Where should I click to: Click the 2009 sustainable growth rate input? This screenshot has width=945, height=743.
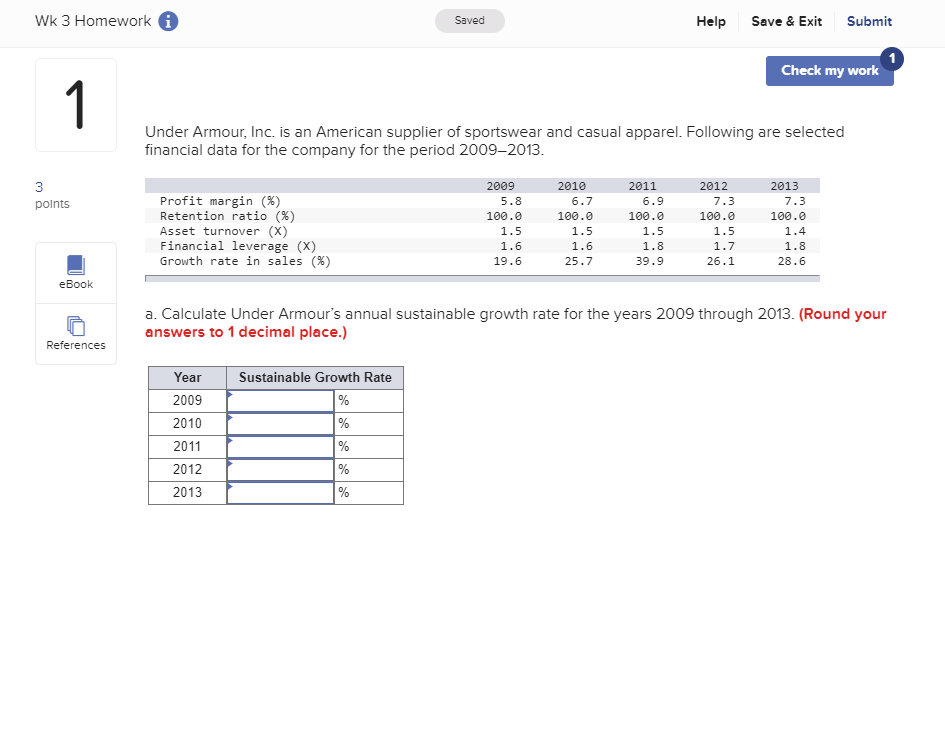coord(280,400)
